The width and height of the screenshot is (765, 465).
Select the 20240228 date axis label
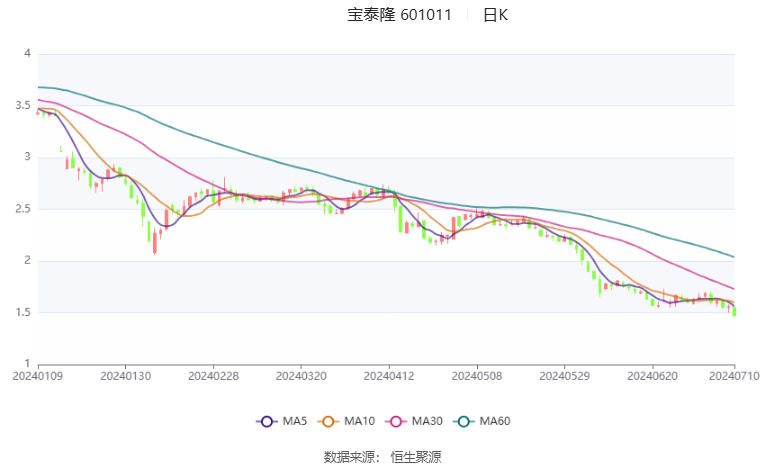(213, 376)
